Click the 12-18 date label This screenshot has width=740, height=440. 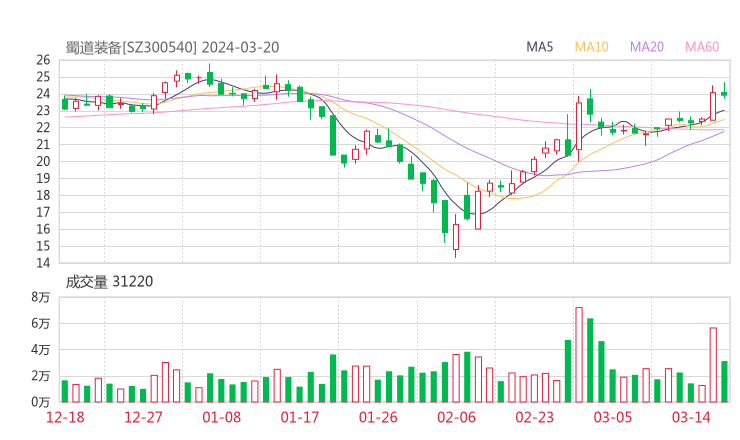click(x=65, y=417)
